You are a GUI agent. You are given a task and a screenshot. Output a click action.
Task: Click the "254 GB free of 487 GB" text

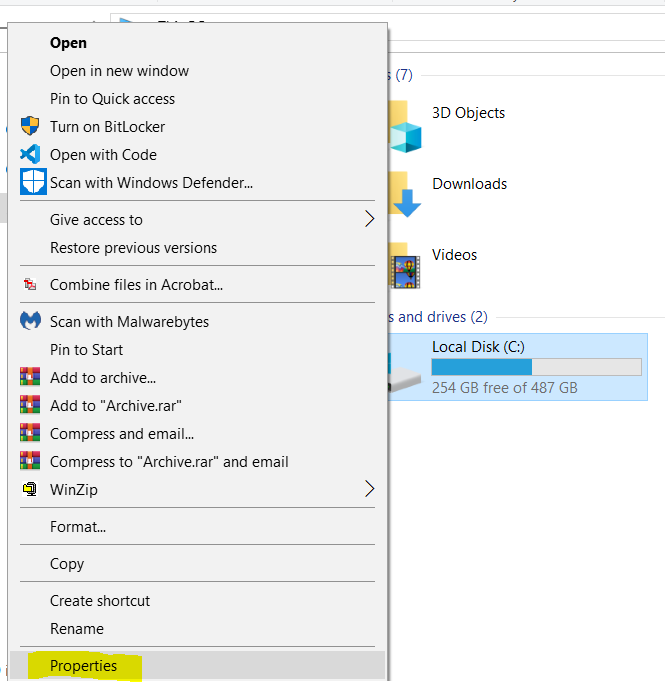point(505,387)
